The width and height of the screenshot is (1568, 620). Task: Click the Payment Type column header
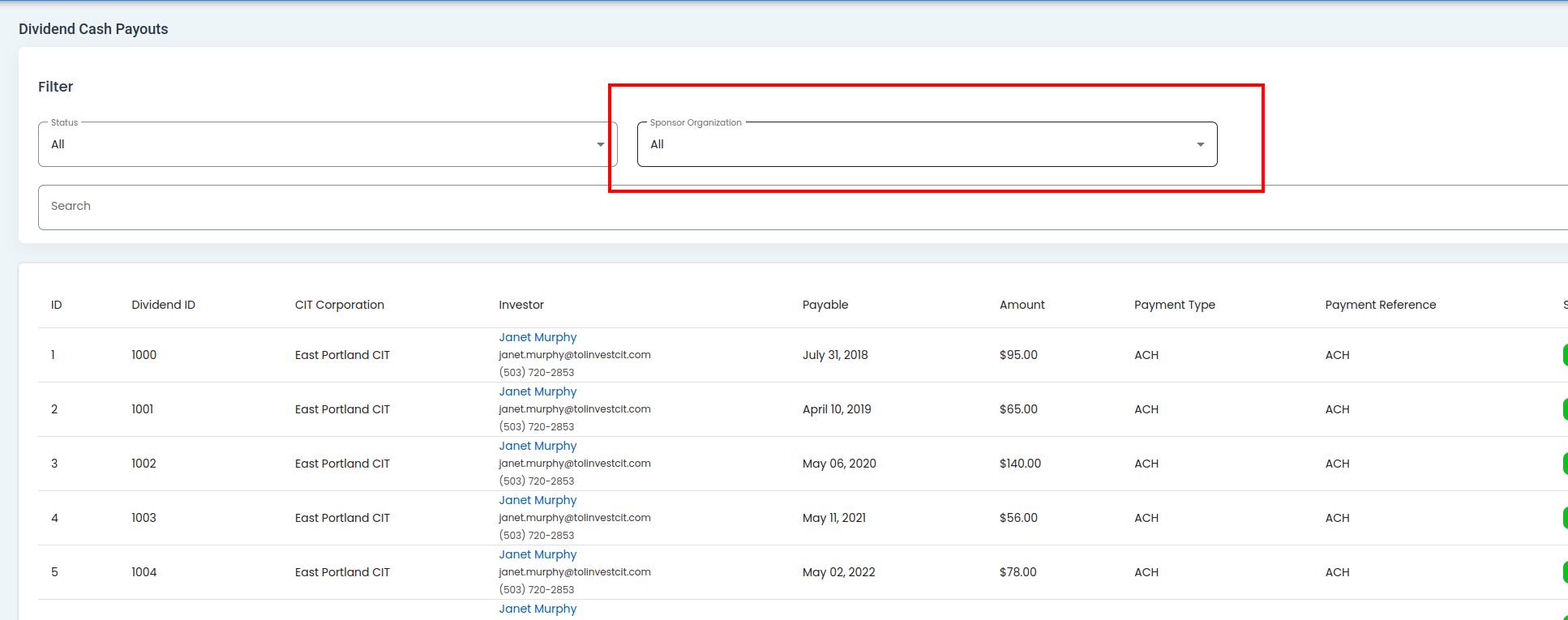tap(1174, 305)
